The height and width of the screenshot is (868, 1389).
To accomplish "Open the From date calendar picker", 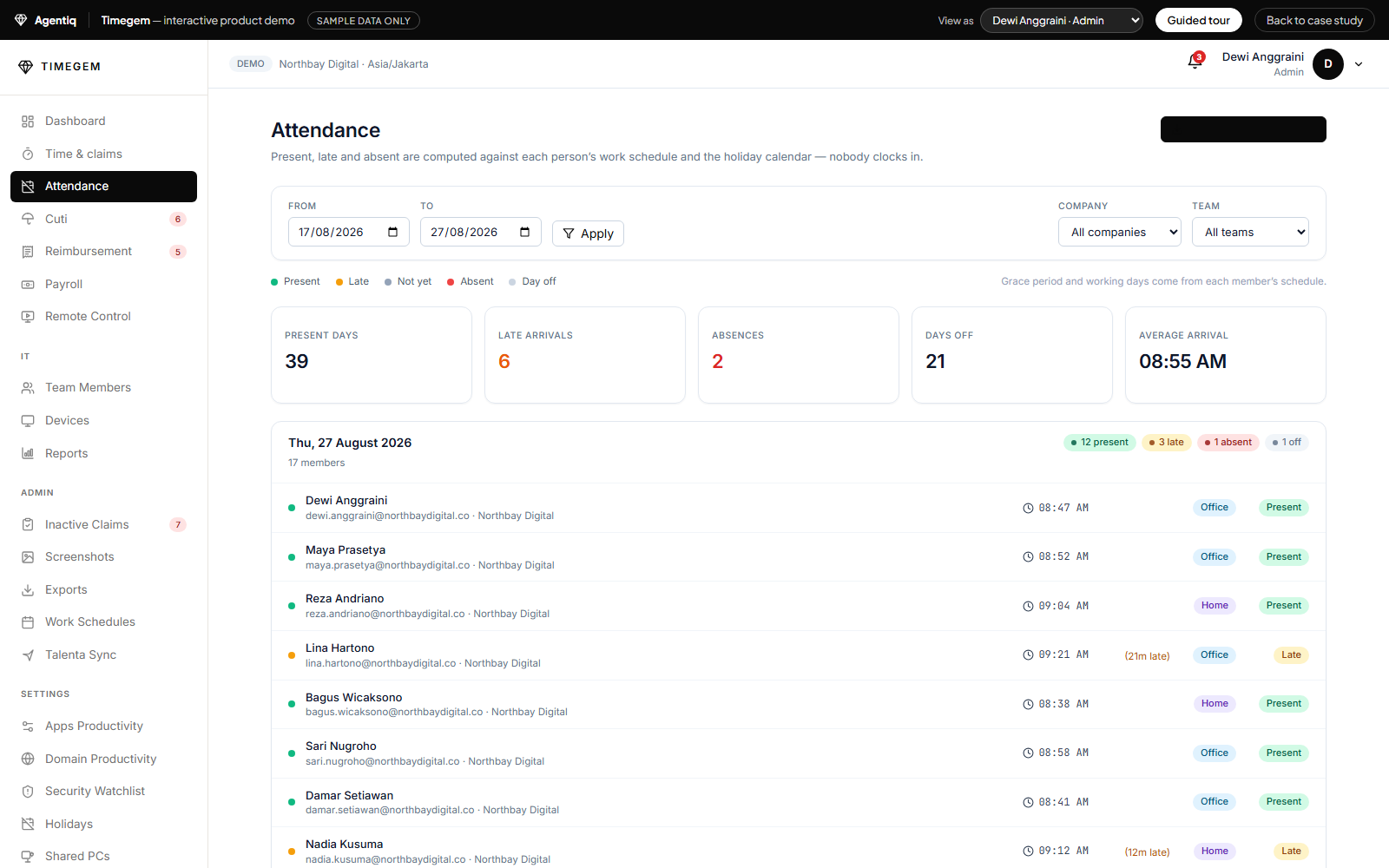I will [392, 232].
